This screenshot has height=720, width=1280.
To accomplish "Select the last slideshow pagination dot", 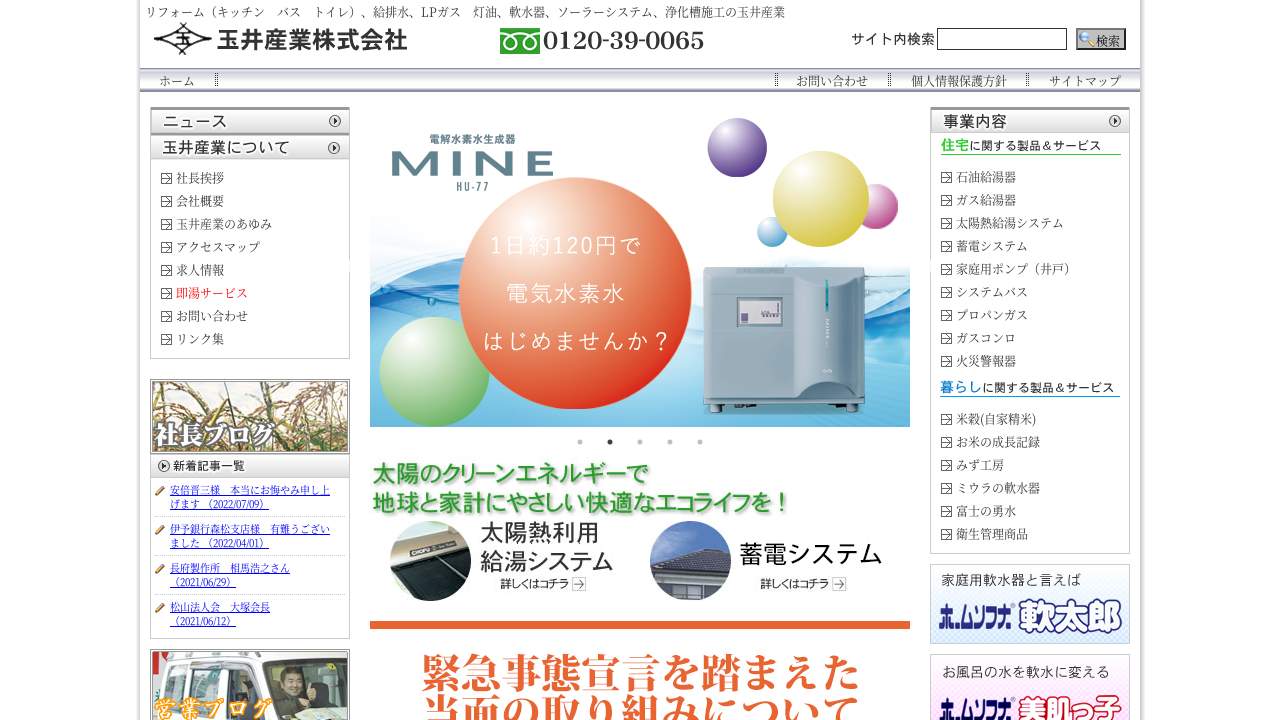I will click(700, 441).
